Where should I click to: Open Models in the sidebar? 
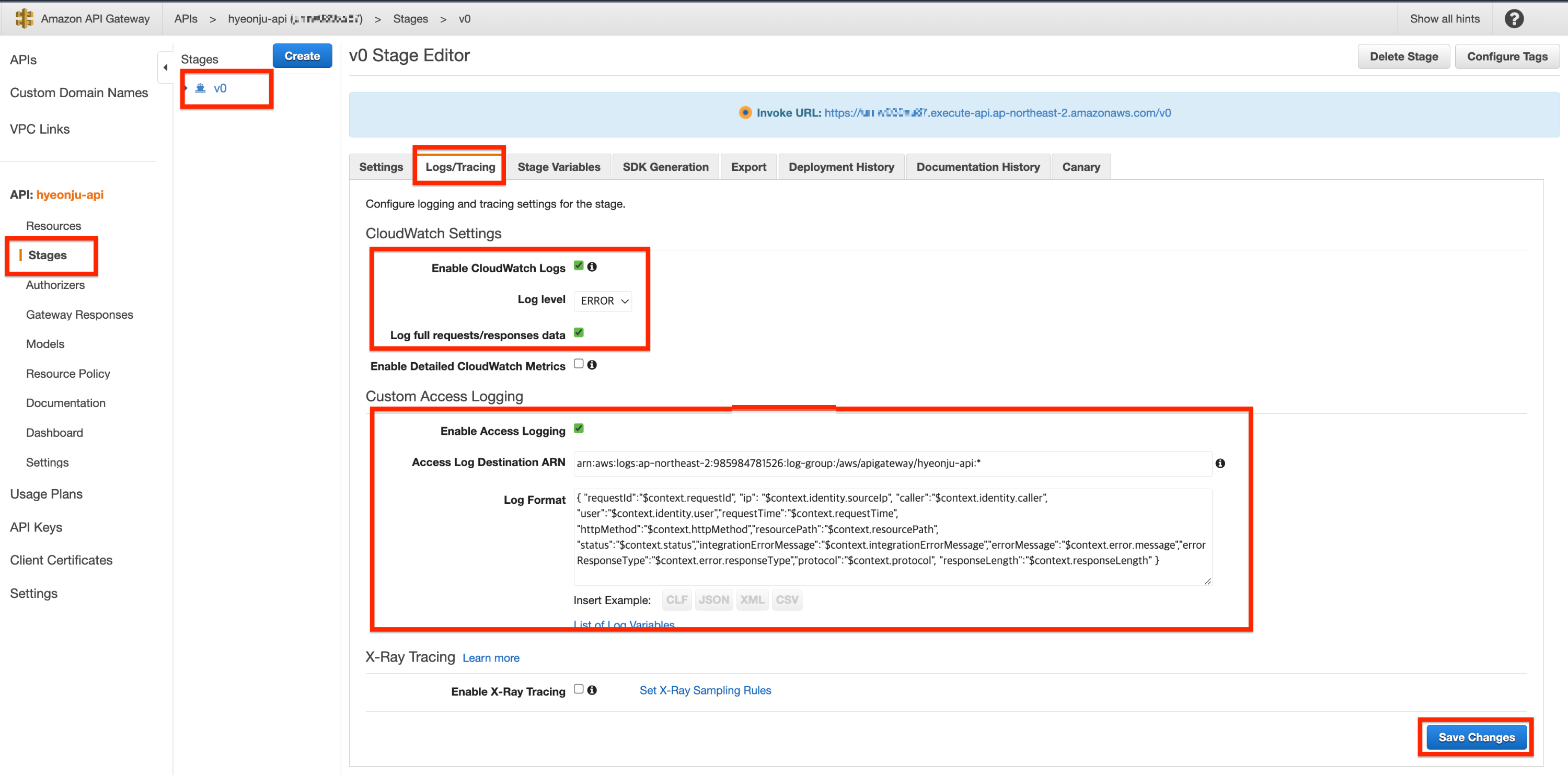point(45,344)
